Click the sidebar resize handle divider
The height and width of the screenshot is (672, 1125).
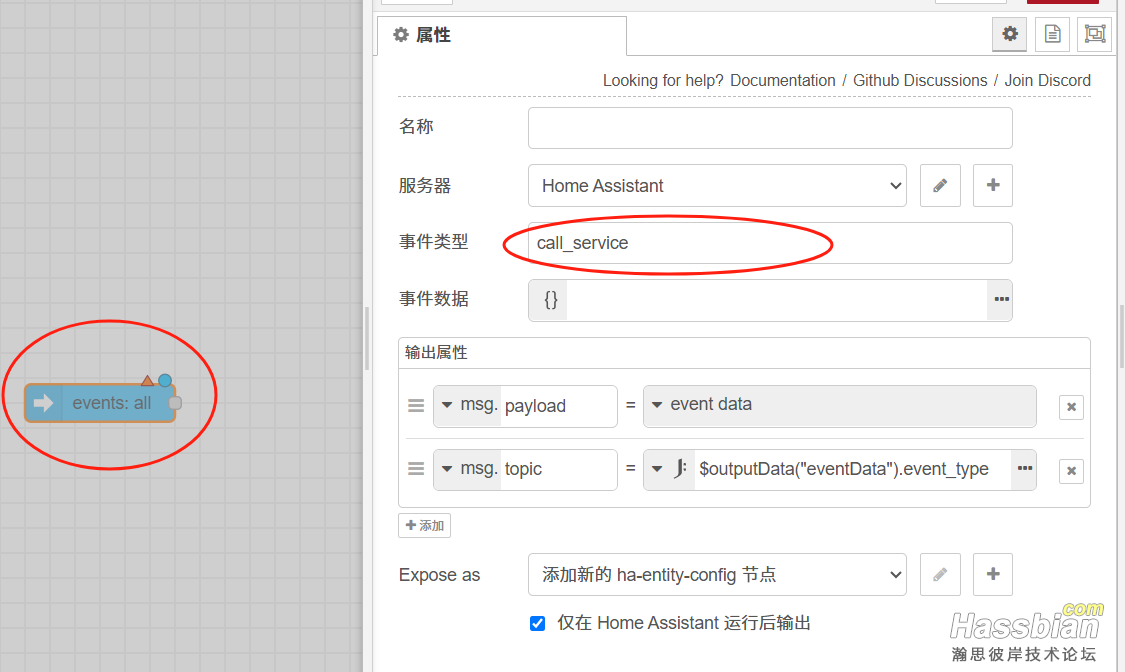click(x=367, y=339)
